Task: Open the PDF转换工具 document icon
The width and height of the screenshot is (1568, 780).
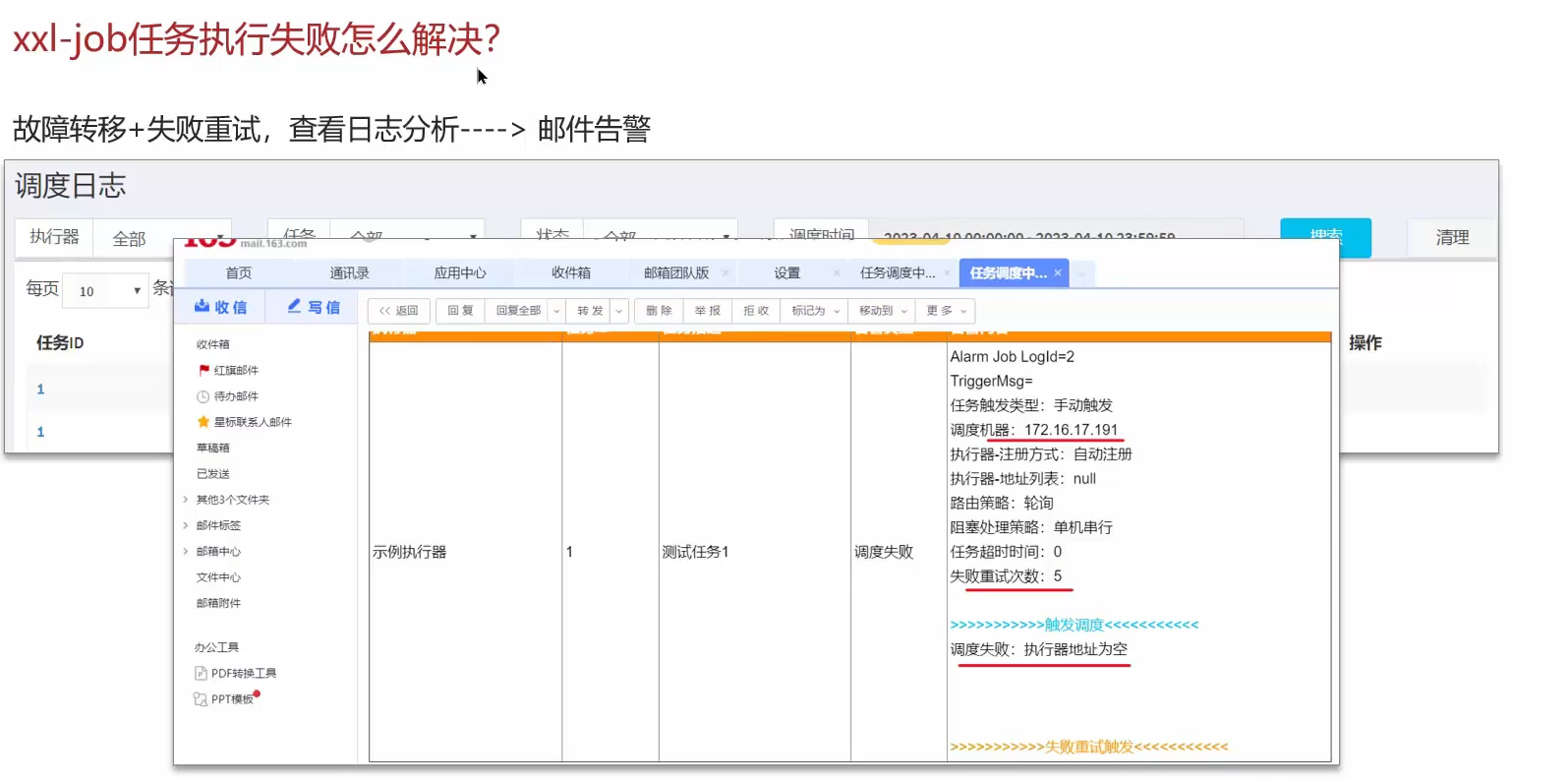Action: click(201, 674)
